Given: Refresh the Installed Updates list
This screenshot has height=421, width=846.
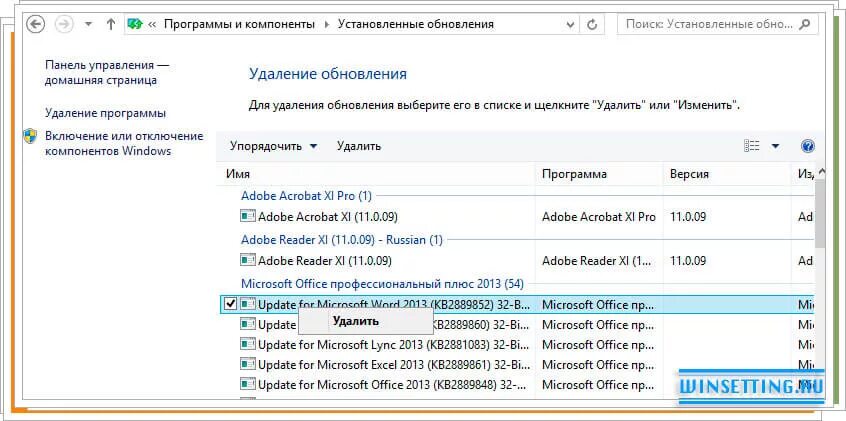Looking at the screenshot, I should tap(592, 24).
